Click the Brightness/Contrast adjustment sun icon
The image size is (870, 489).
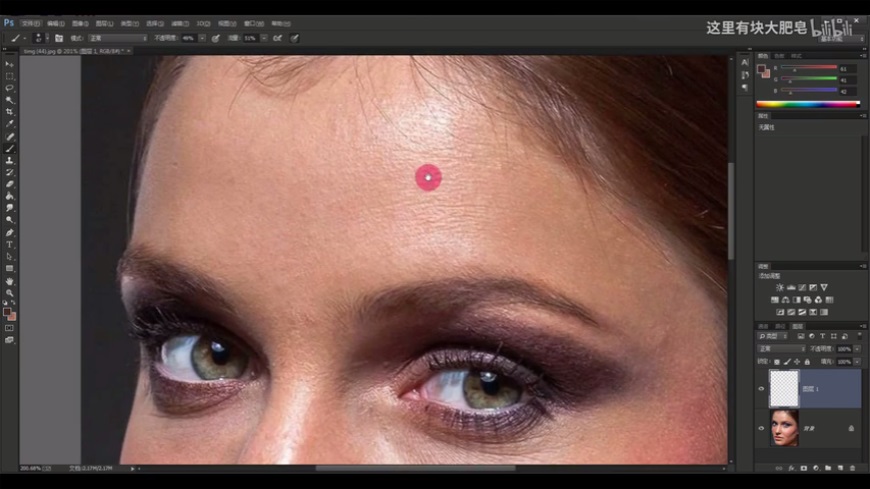click(780, 287)
